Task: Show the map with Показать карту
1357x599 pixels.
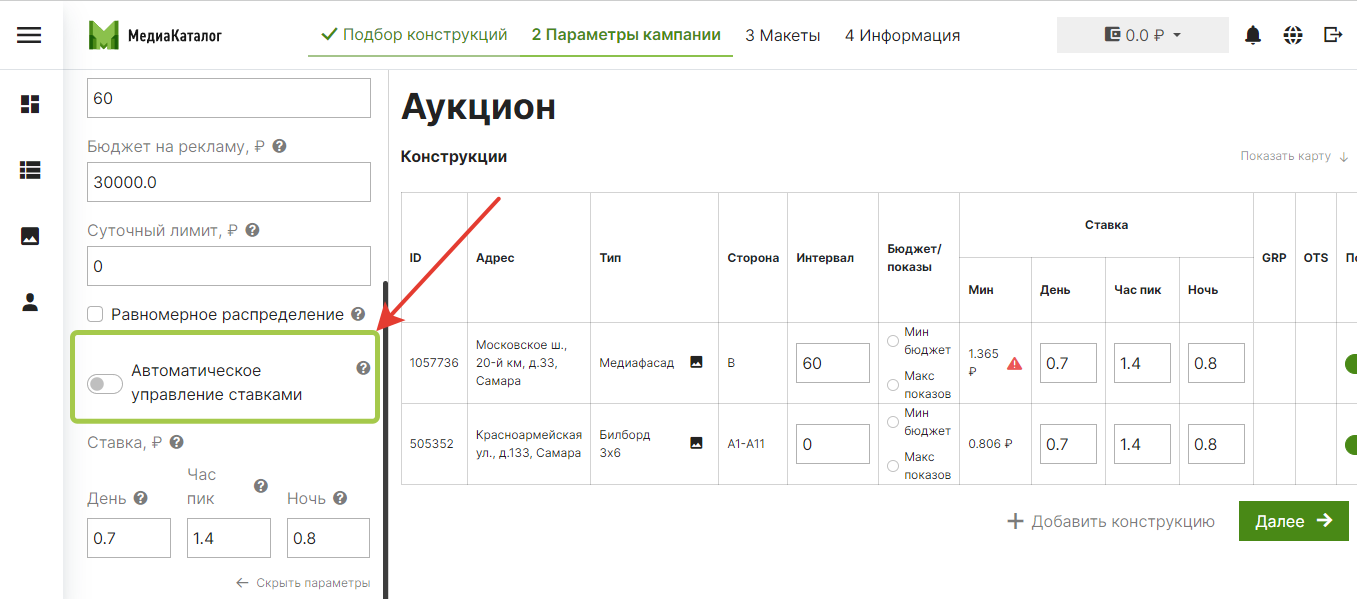Action: pyautogui.click(x=1287, y=156)
